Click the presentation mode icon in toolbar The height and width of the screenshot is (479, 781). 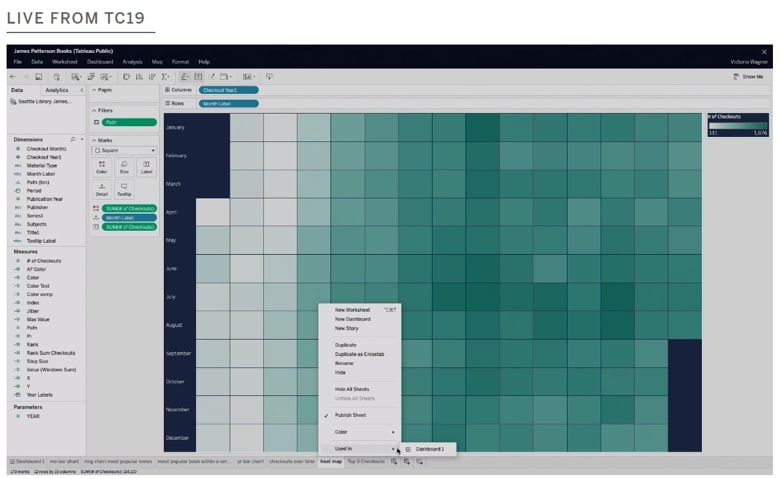click(269, 77)
